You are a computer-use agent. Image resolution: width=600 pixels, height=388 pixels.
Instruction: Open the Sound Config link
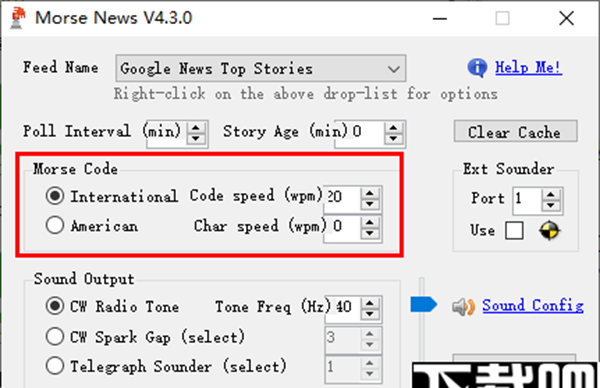[x=533, y=305]
